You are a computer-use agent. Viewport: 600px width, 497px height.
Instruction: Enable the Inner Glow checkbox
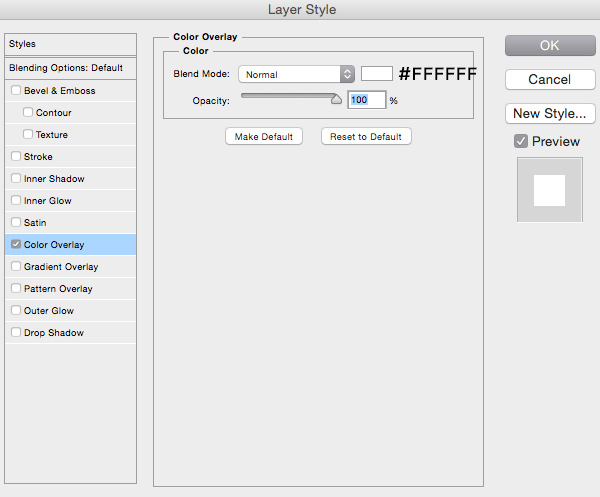point(16,200)
